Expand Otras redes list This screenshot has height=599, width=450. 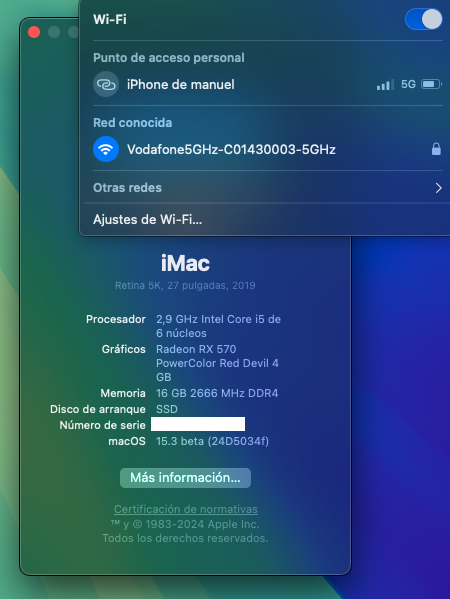pos(267,188)
